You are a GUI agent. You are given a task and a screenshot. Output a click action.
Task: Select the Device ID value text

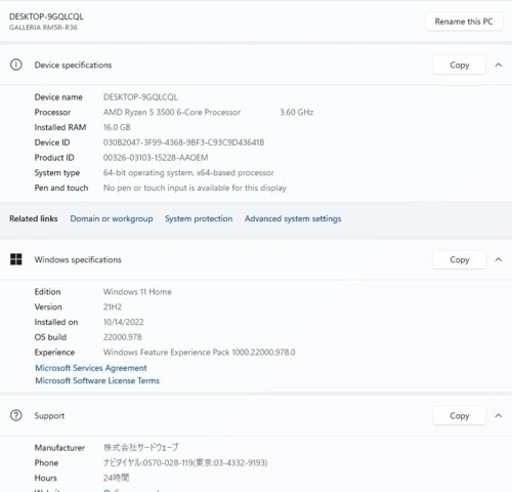(184, 143)
